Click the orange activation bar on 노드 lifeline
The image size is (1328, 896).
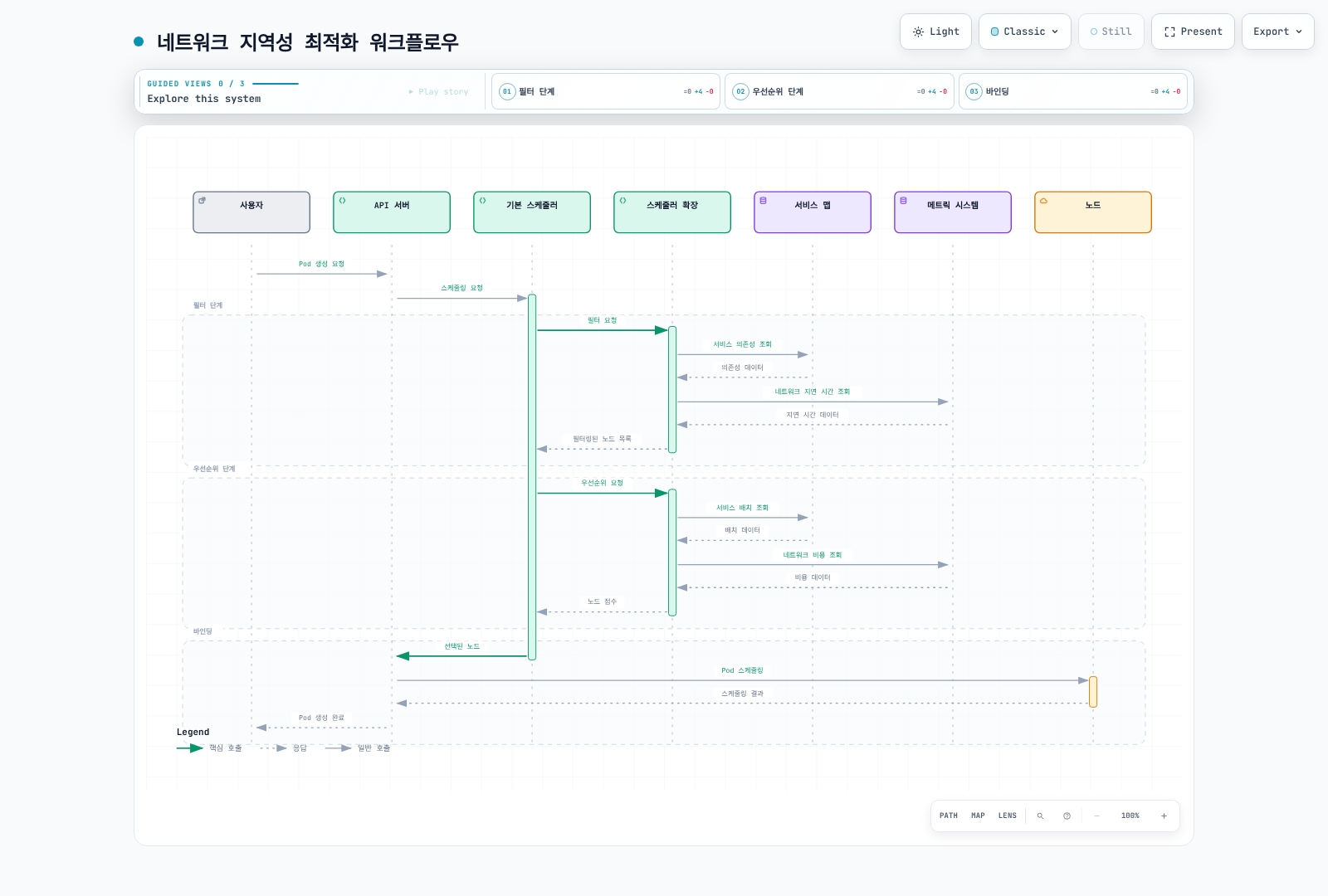(1093, 692)
